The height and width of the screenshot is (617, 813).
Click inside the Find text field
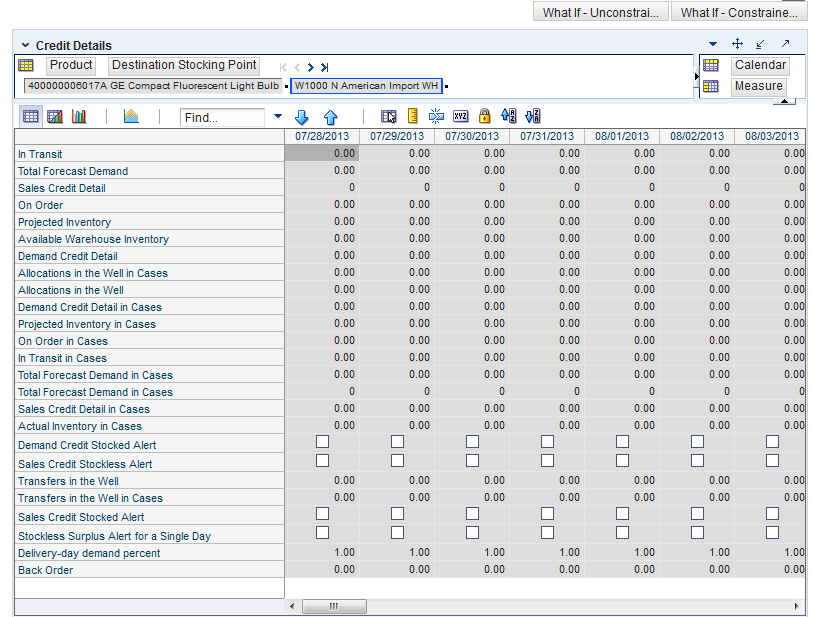tap(224, 117)
